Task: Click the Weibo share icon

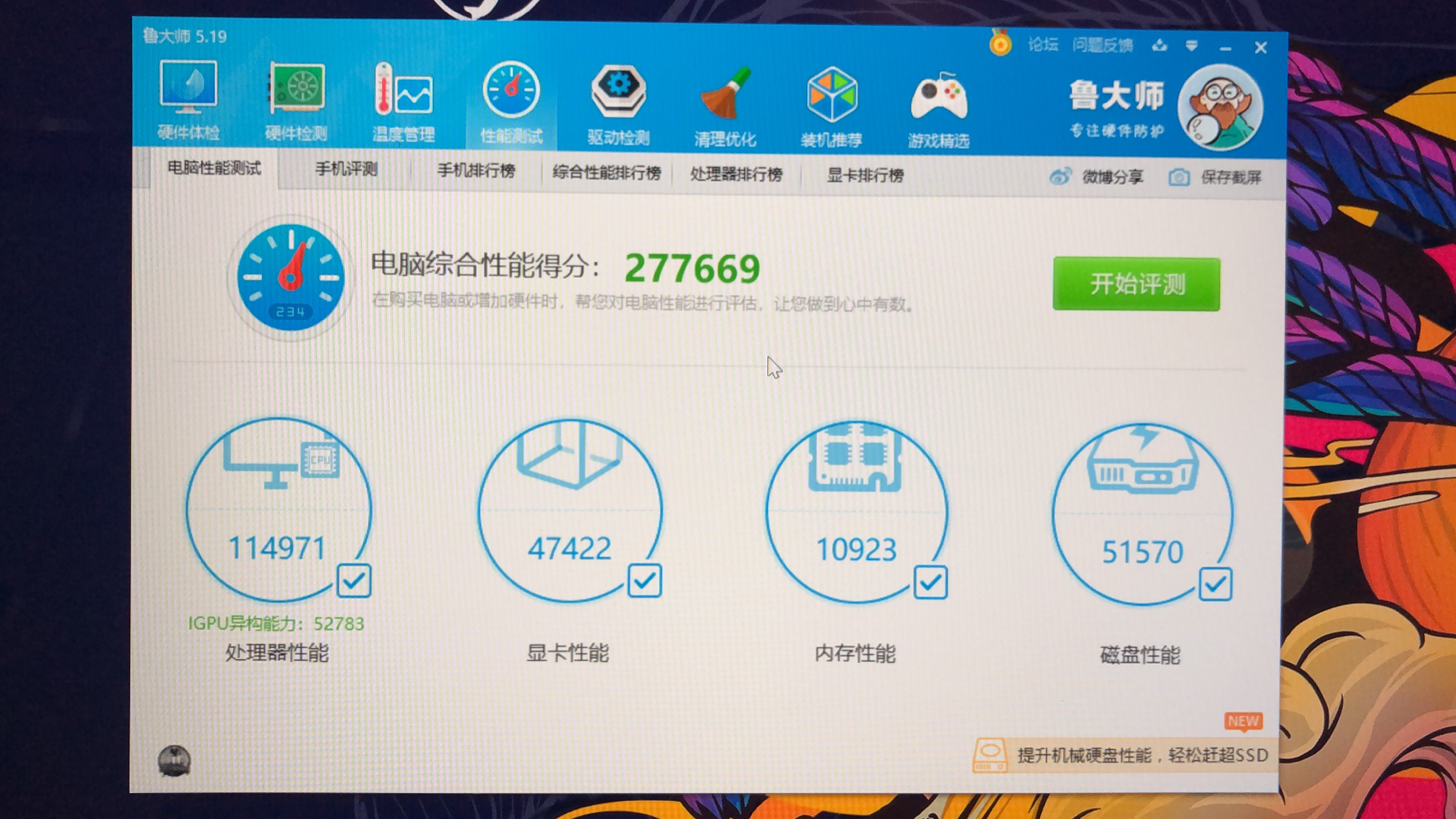Action: point(1061,177)
